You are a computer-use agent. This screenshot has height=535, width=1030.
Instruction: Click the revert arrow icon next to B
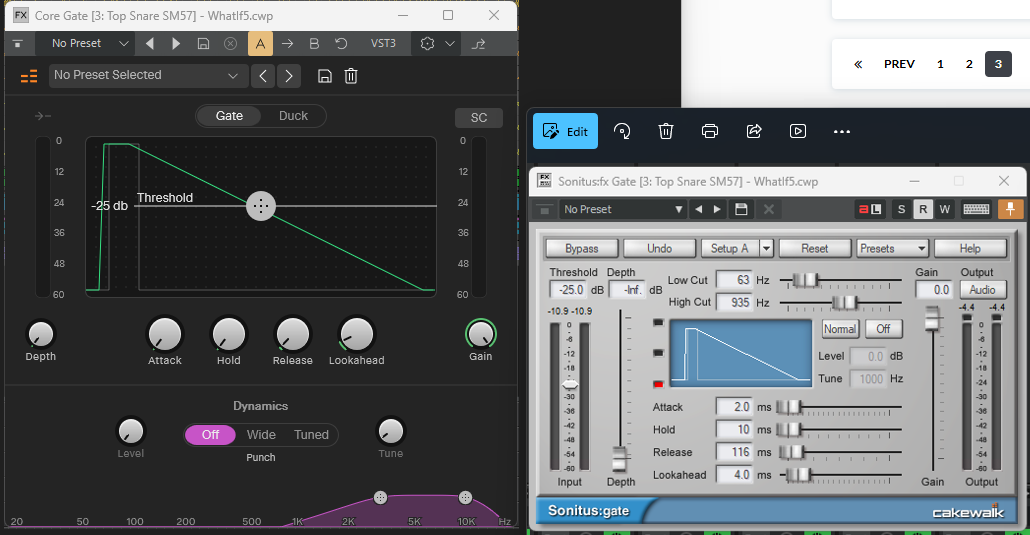coord(341,44)
